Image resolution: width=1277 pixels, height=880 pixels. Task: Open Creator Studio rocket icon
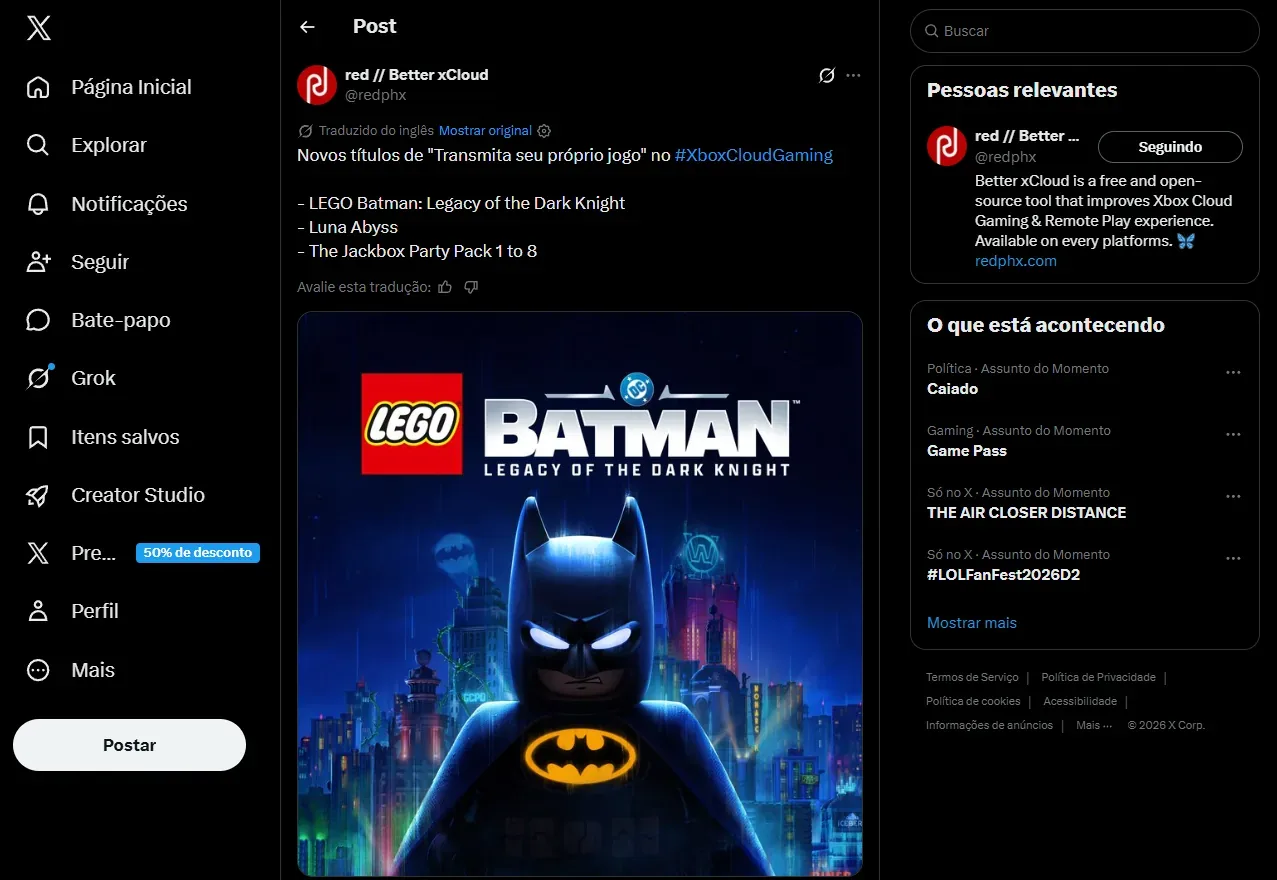pyautogui.click(x=38, y=495)
